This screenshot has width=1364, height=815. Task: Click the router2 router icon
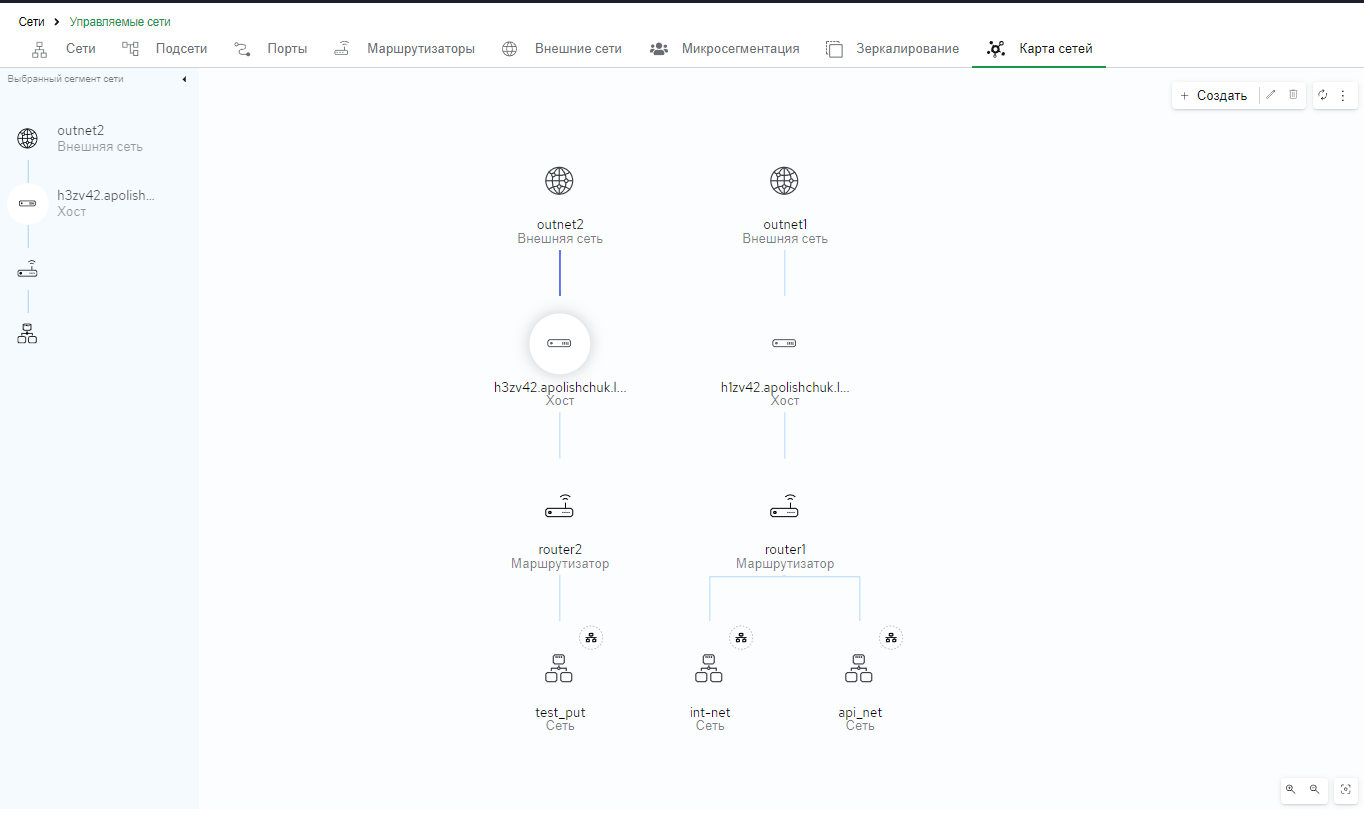pos(559,507)
